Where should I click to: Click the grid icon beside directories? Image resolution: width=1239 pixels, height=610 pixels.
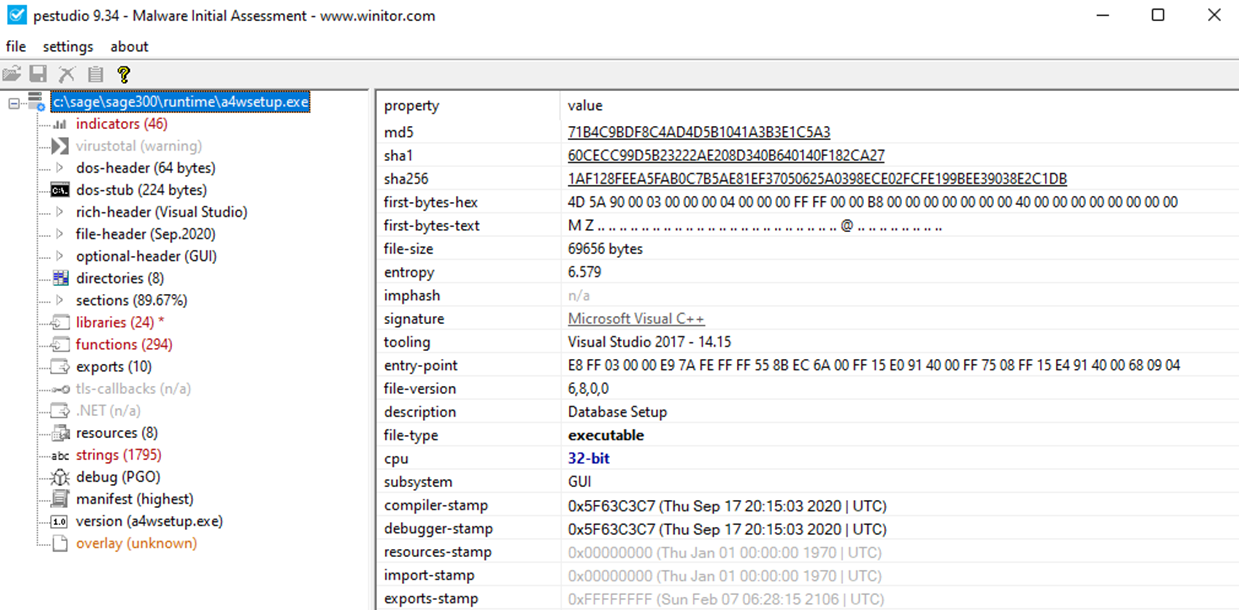[x=59, y=278]
